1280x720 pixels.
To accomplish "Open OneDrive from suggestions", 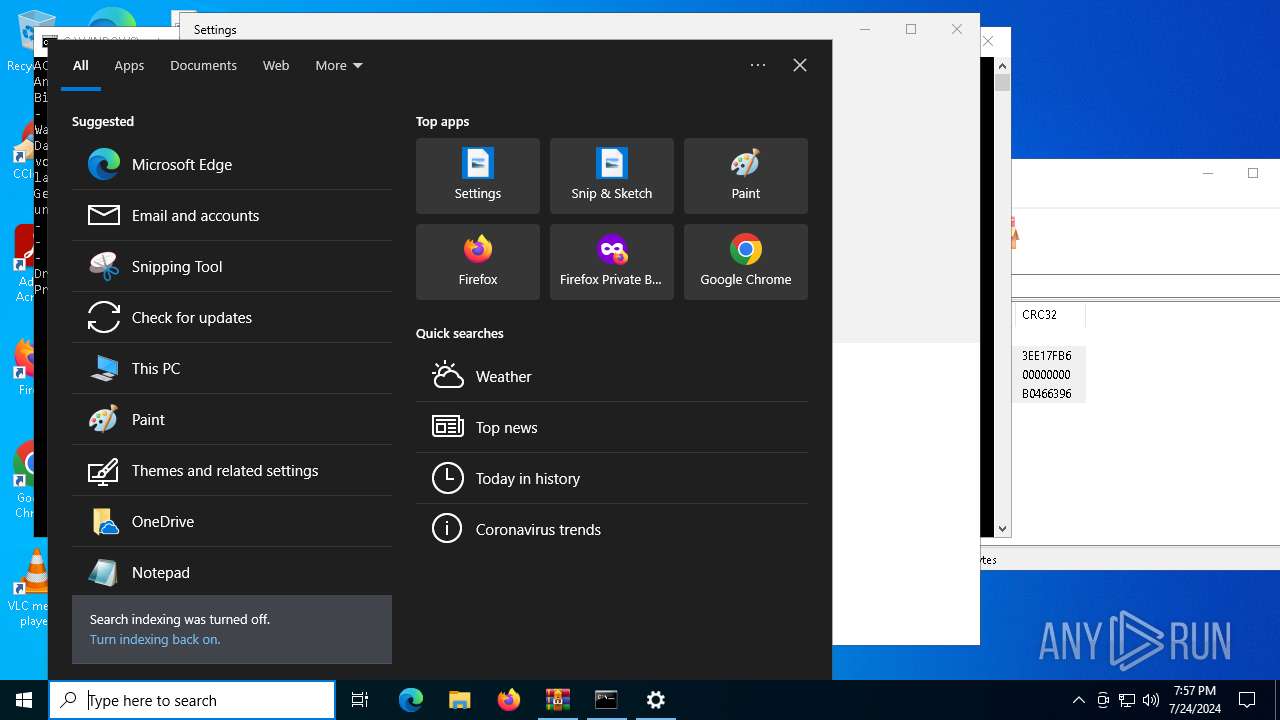I will [232, 521].
